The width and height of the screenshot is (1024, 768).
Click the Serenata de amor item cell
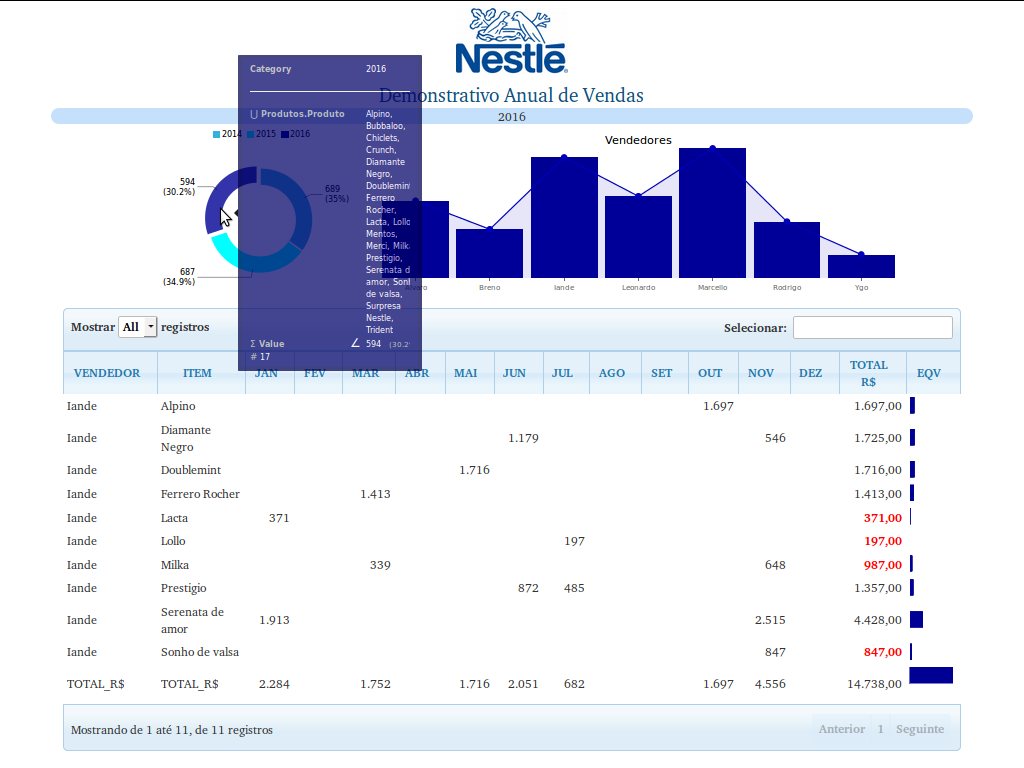point(192,620)
